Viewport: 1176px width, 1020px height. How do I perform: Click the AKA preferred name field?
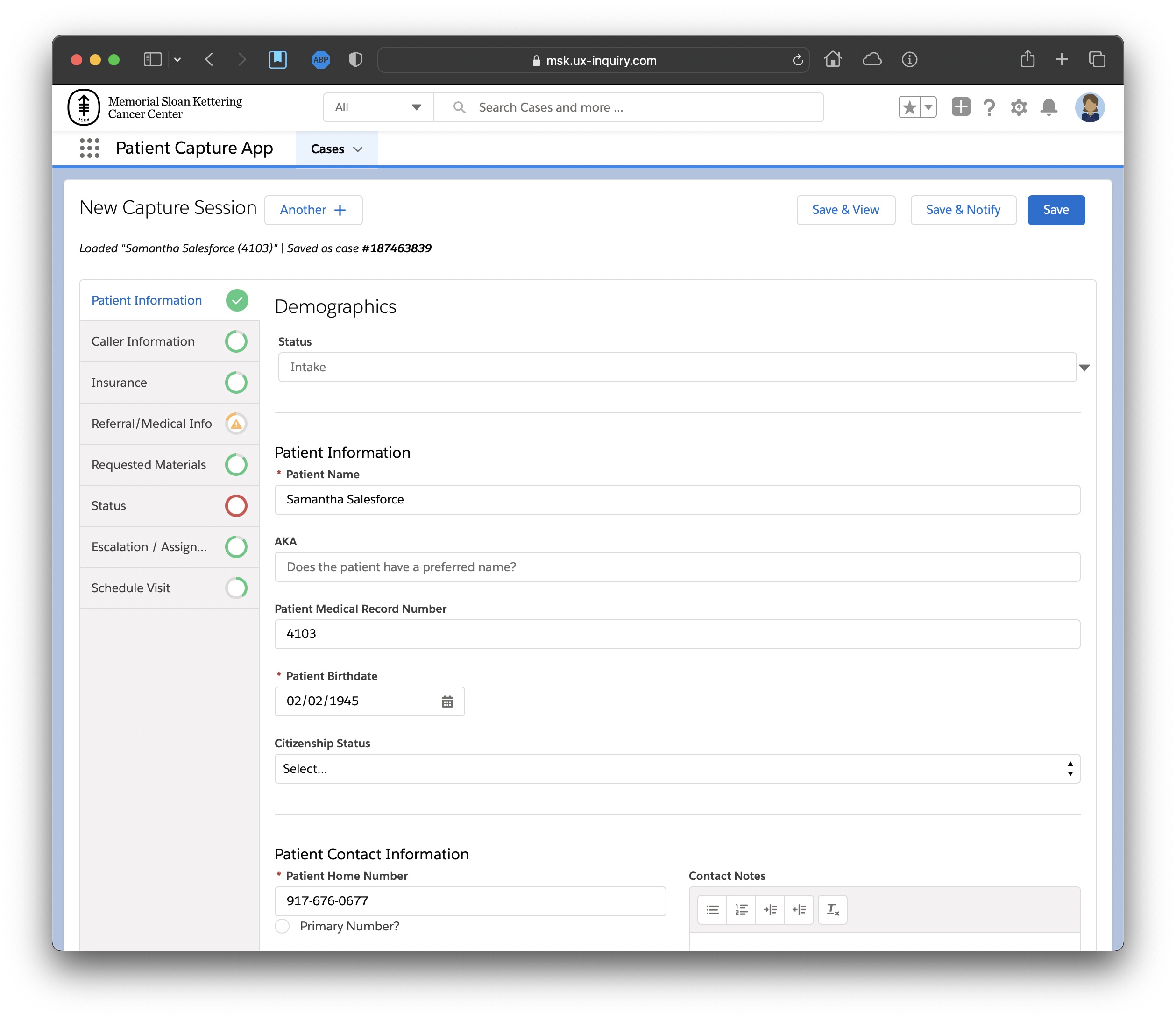[x=677, y=567]
